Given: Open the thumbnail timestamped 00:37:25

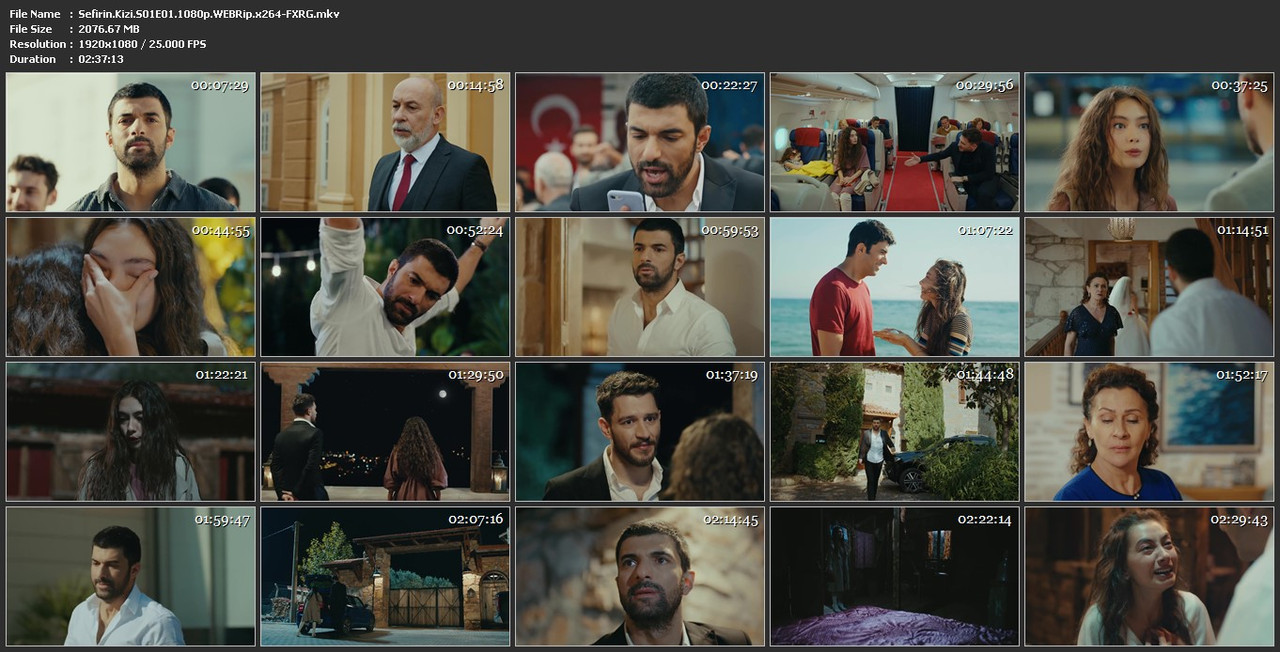Looking at the screenshot, I should click(x=1149, y=142).
